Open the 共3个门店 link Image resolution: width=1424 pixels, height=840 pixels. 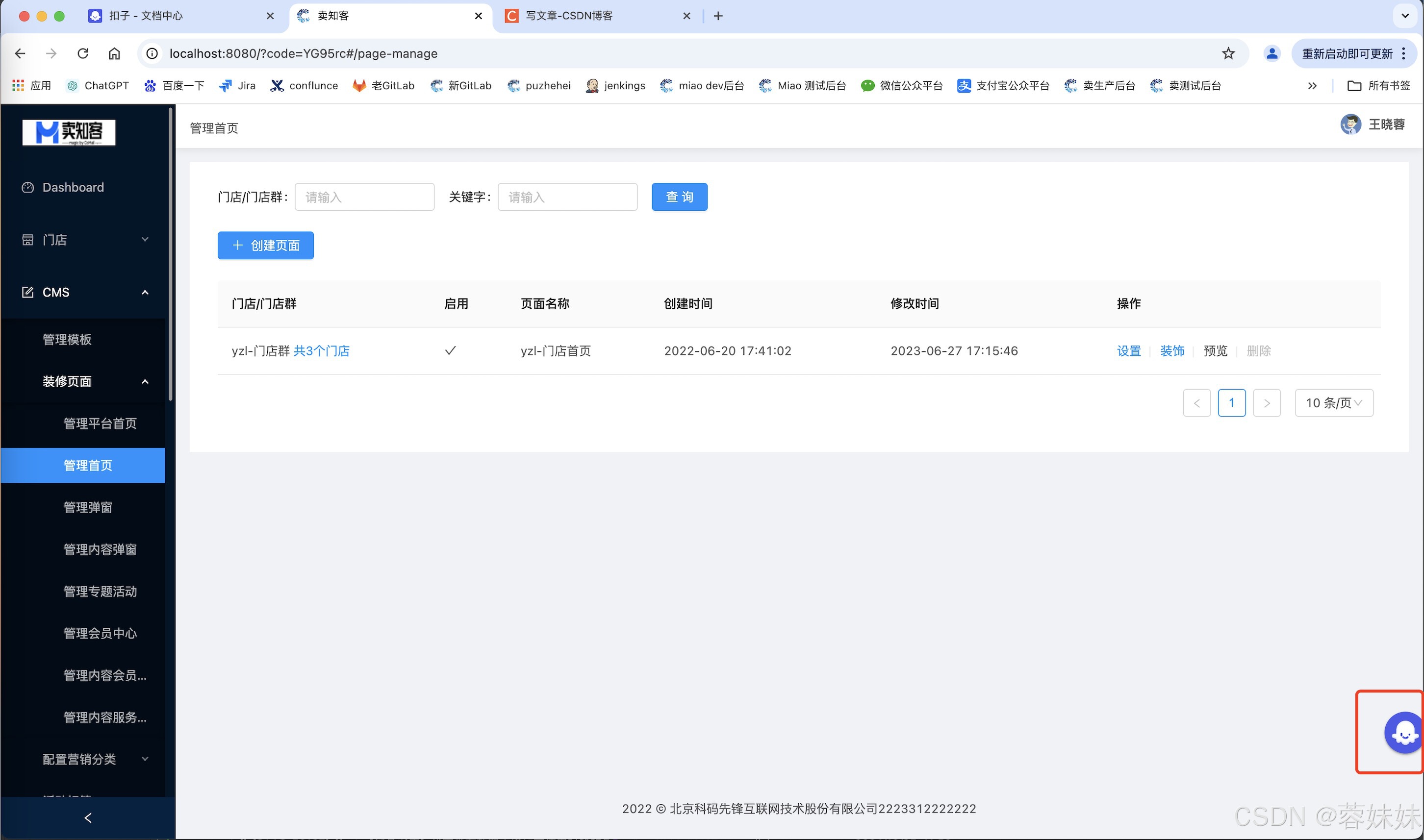[x=321, y=351]
